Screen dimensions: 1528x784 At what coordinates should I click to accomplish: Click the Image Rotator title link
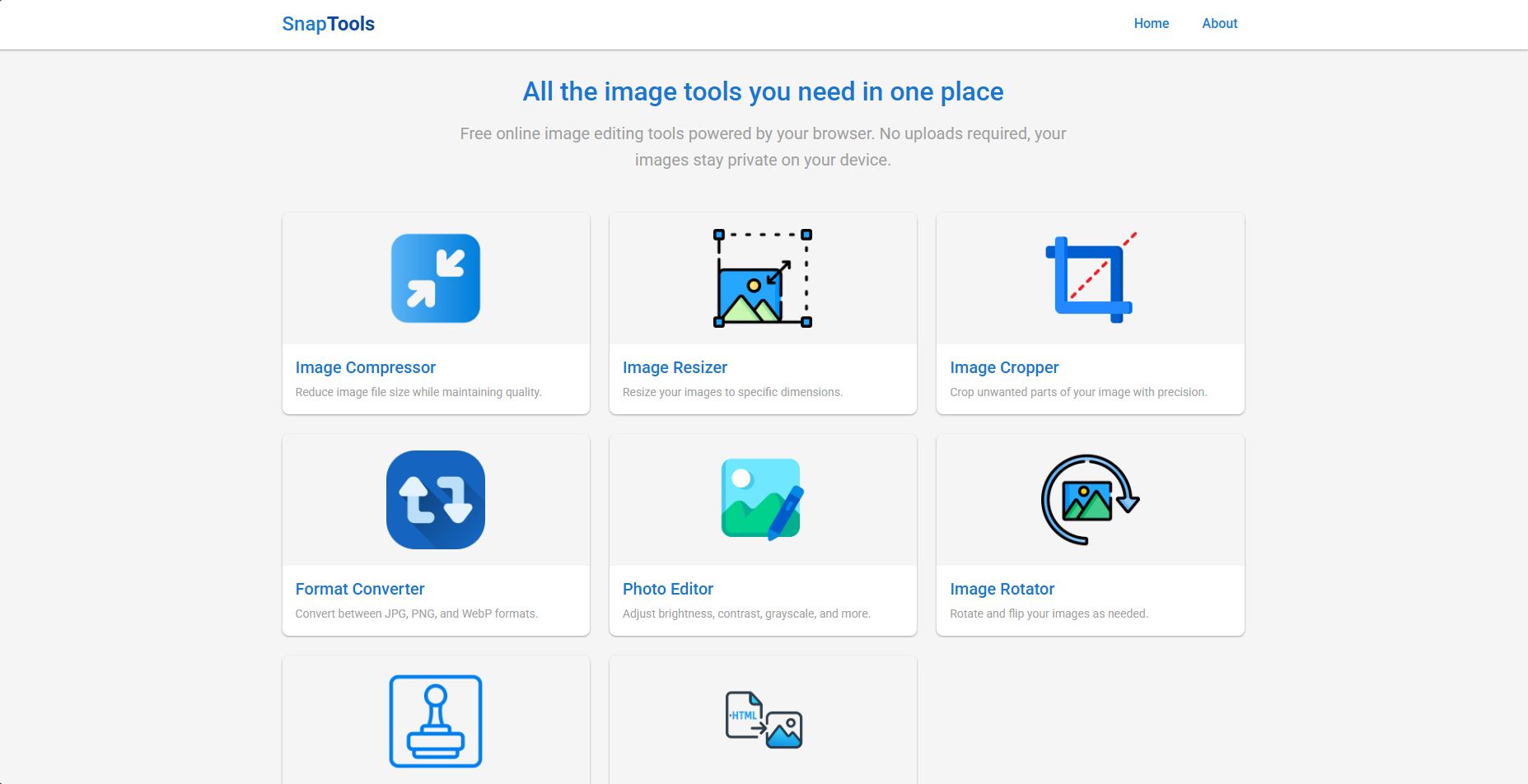(x=1002, y=589)
